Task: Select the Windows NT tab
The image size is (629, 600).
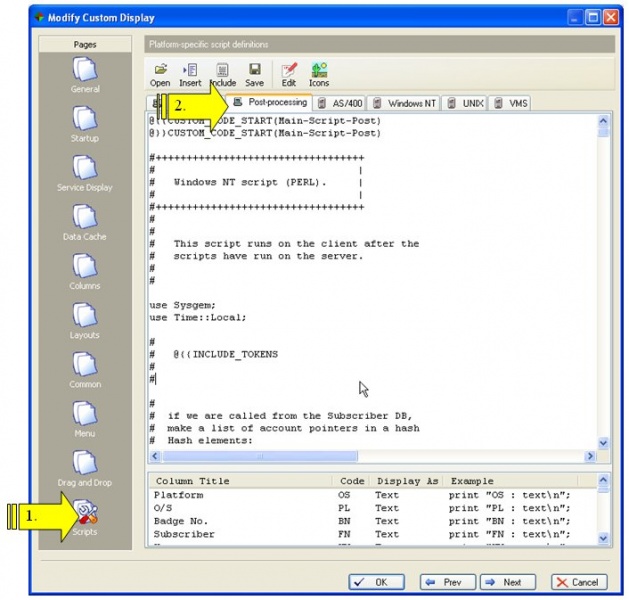Action: coord(404,103)
